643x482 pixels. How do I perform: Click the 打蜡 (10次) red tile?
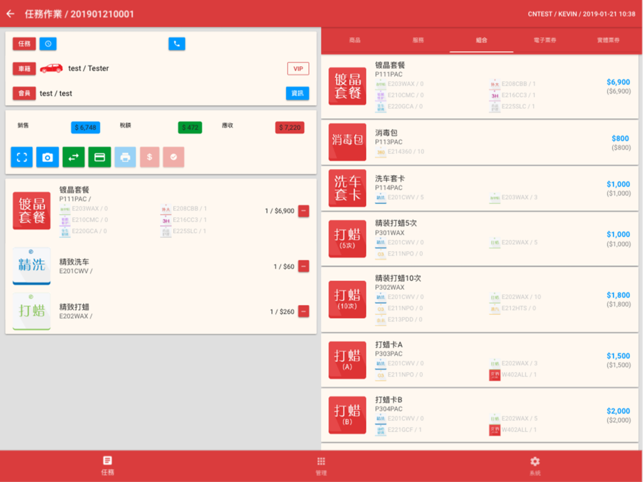click(x=347, y=299)
